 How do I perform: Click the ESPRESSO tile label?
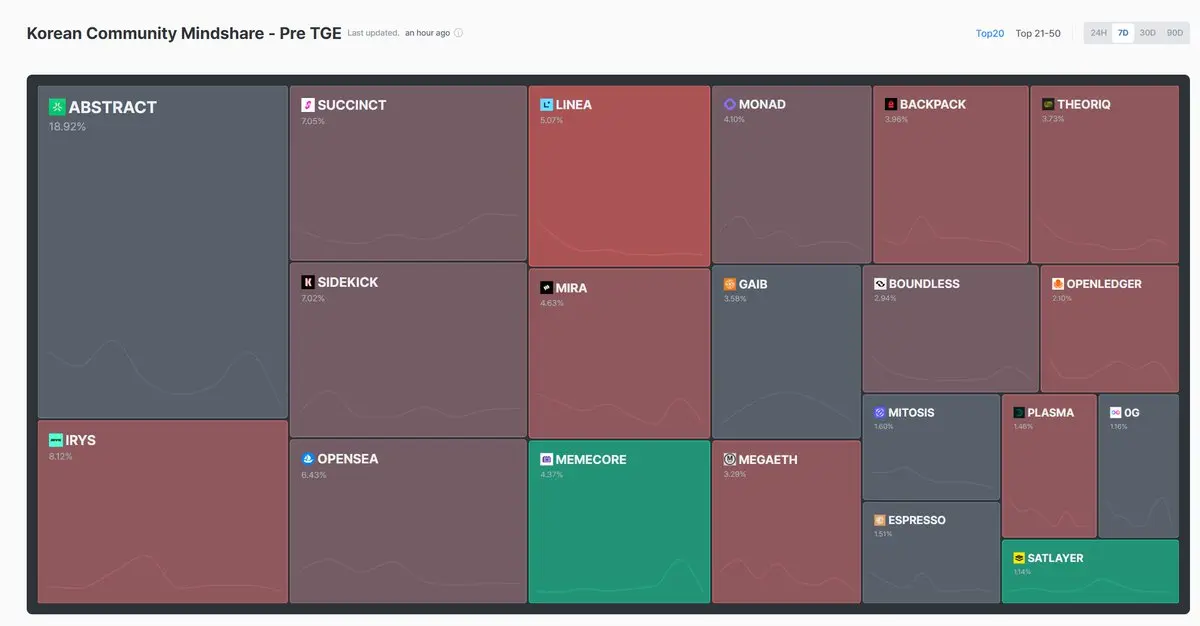917,520
